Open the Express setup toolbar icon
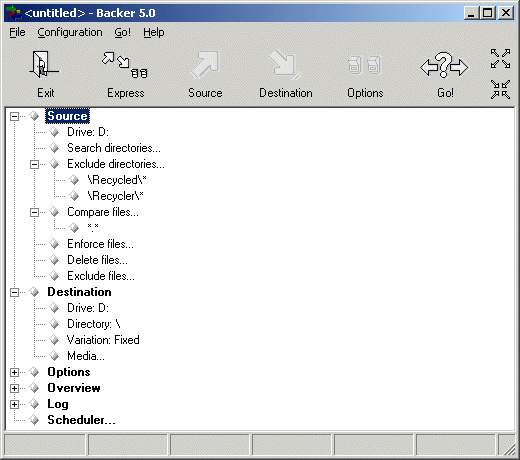Viewport: 520px width, 460px height. pyautogui.click(x=125, y=65)
